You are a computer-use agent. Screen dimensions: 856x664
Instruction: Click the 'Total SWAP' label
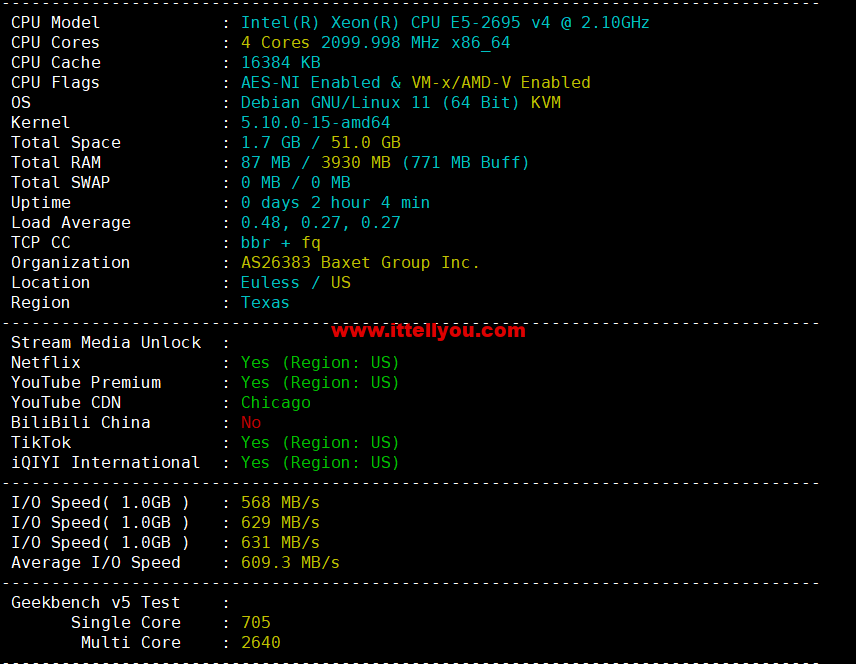[61, 183]
